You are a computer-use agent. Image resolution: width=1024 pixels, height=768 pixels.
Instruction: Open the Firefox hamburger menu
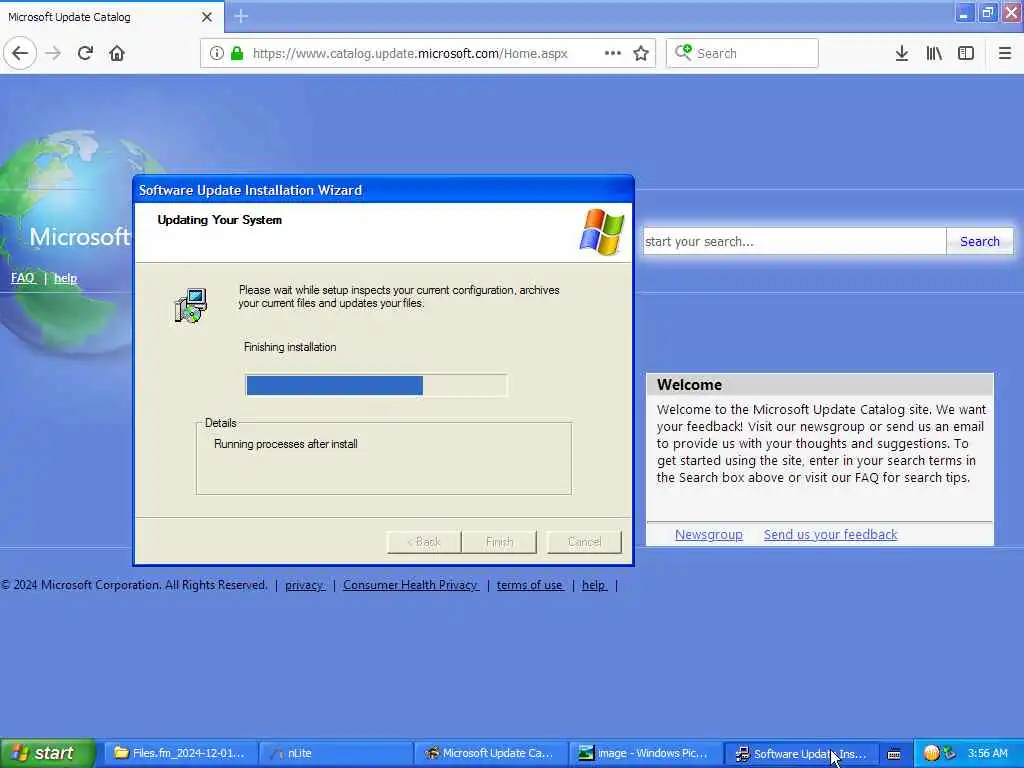click(x=1005, y=53)
